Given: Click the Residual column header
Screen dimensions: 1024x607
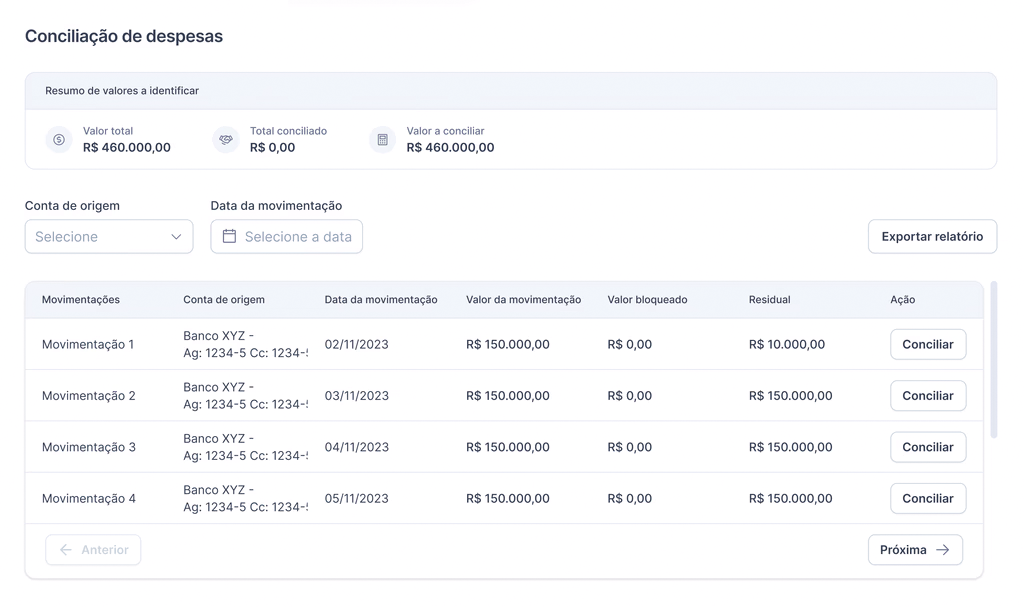Looking at the screenshot, I should [x=769, y=300].
